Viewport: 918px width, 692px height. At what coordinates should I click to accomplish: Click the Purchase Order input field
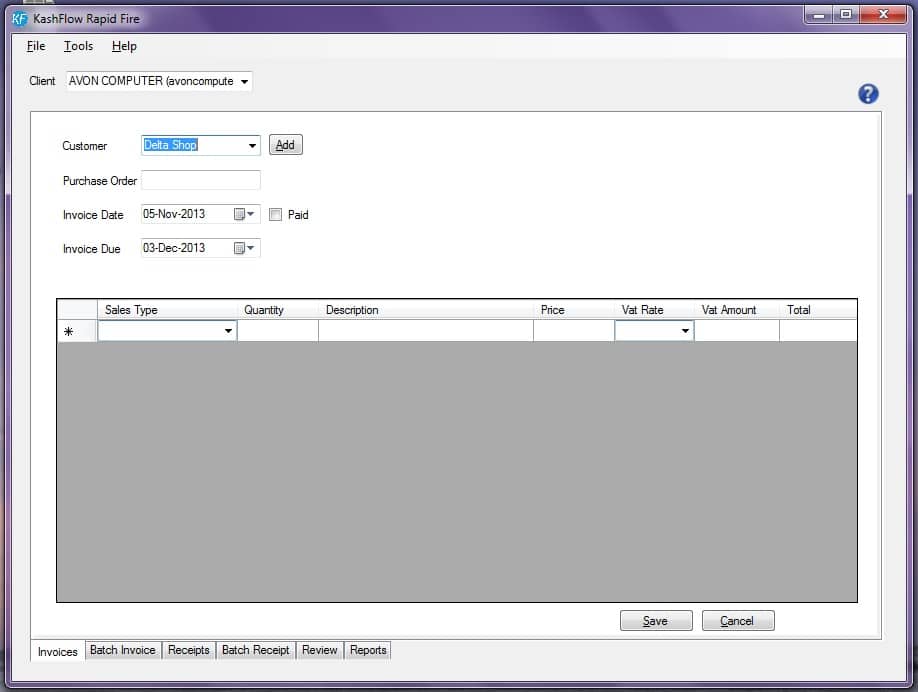[201, 180]
